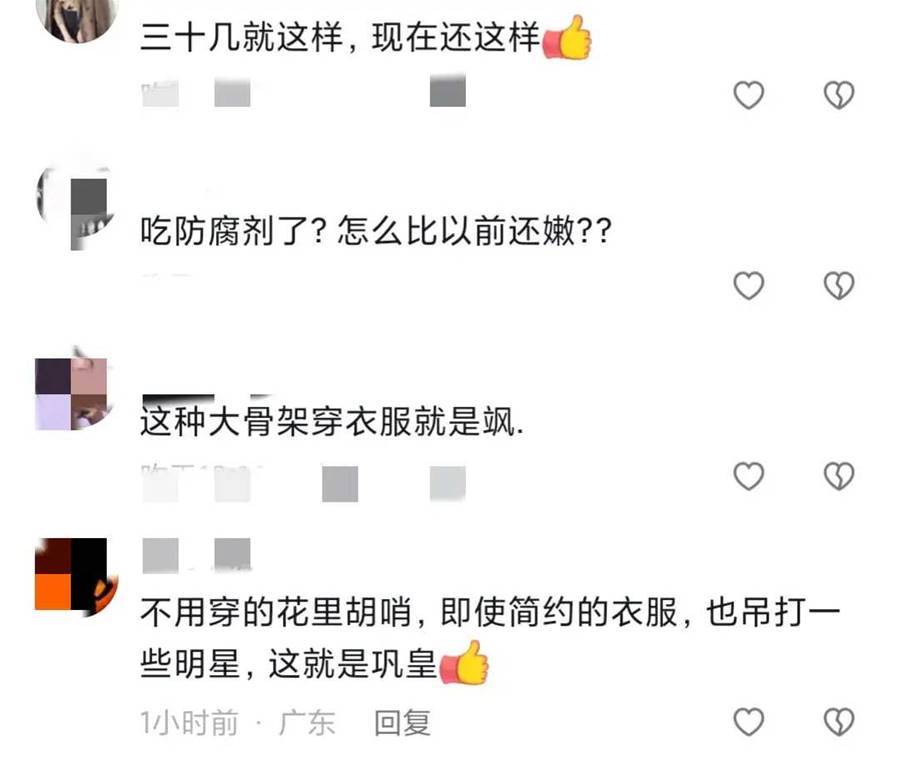The height and width of the screenshot is (777, 900).
Task: Open the blurred username above '不用穿的花里胡哨'
Action: click(196, 555)
